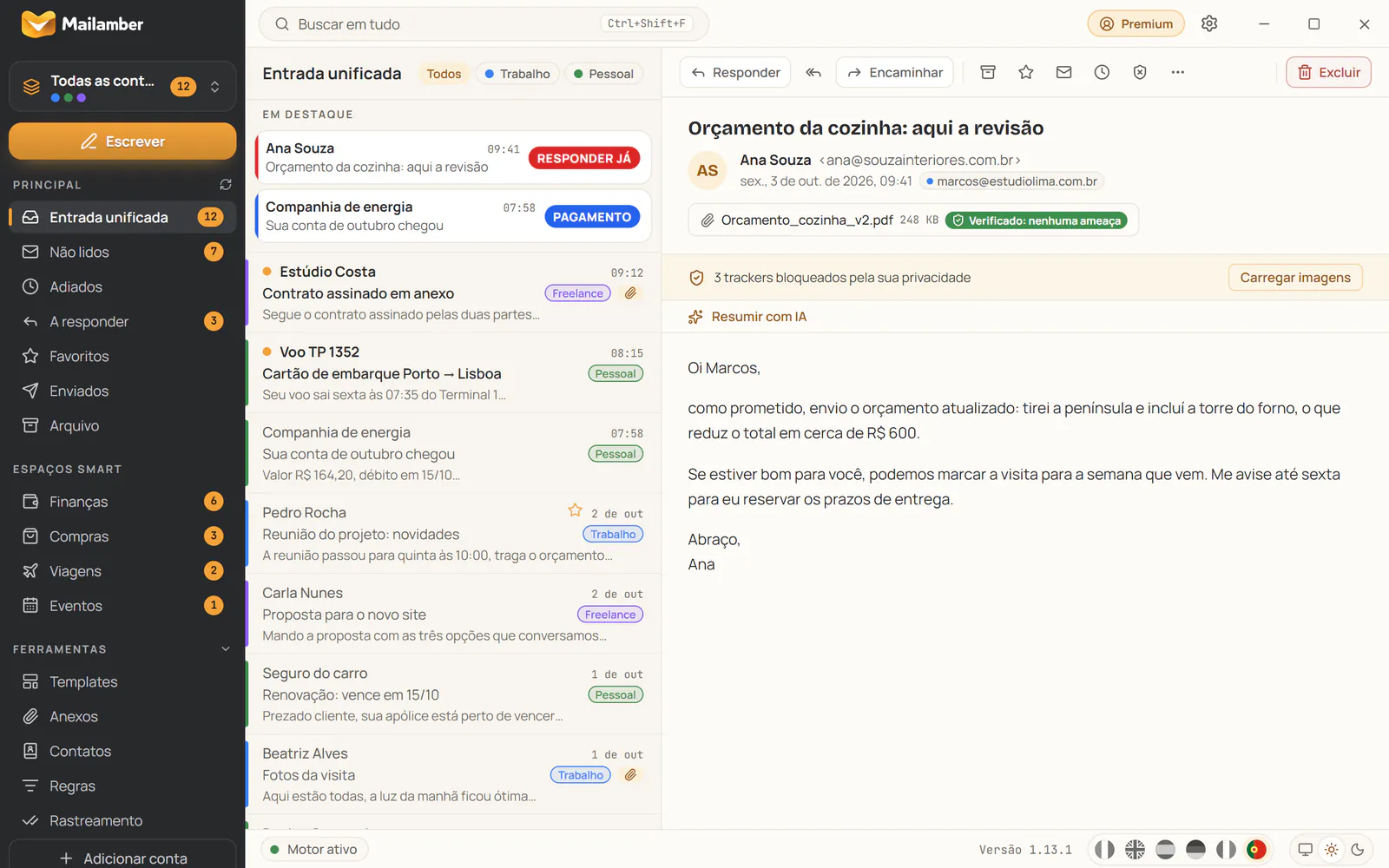Screen dimensions: 1389x868
Task: Collapse the Ferramentas section chevron
Action: coord(226,649)
